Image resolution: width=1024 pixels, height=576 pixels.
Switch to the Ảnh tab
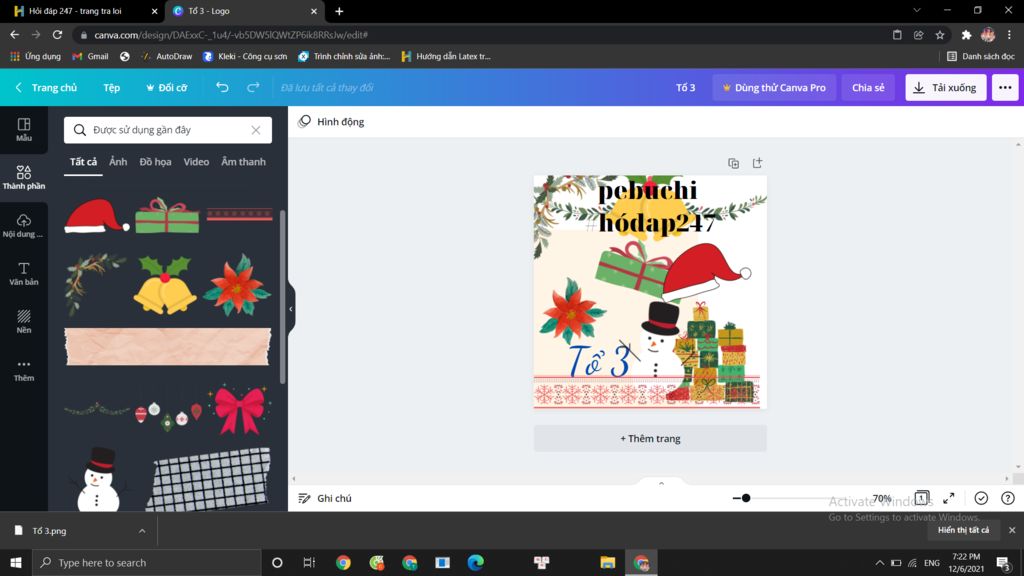click(x=118, y=162)
